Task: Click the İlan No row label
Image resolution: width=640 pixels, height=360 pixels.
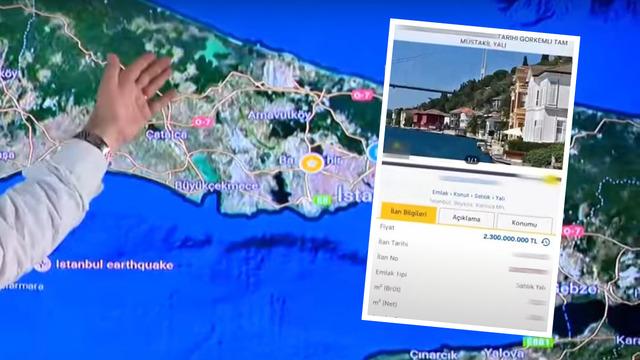Action: 387,258
